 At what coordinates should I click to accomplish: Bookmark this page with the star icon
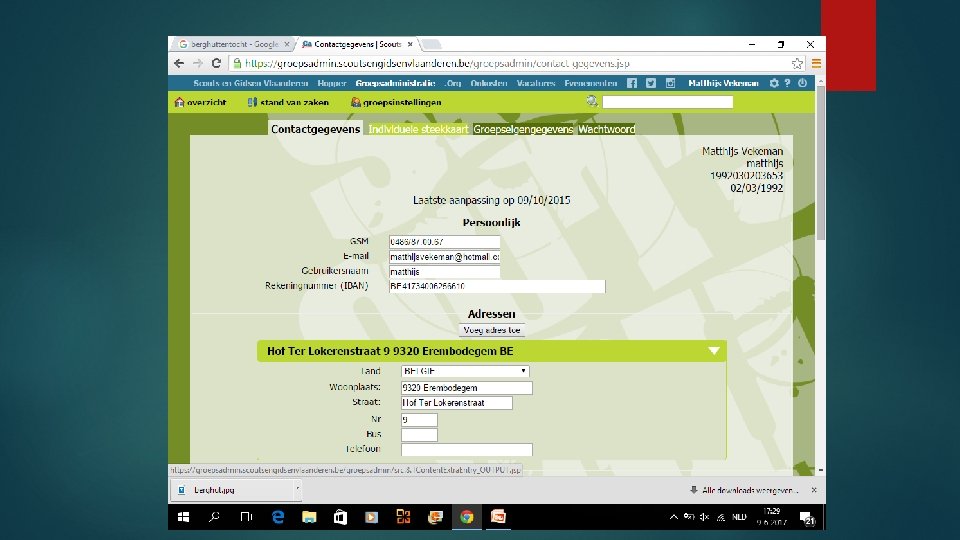[x=797, y=63]
